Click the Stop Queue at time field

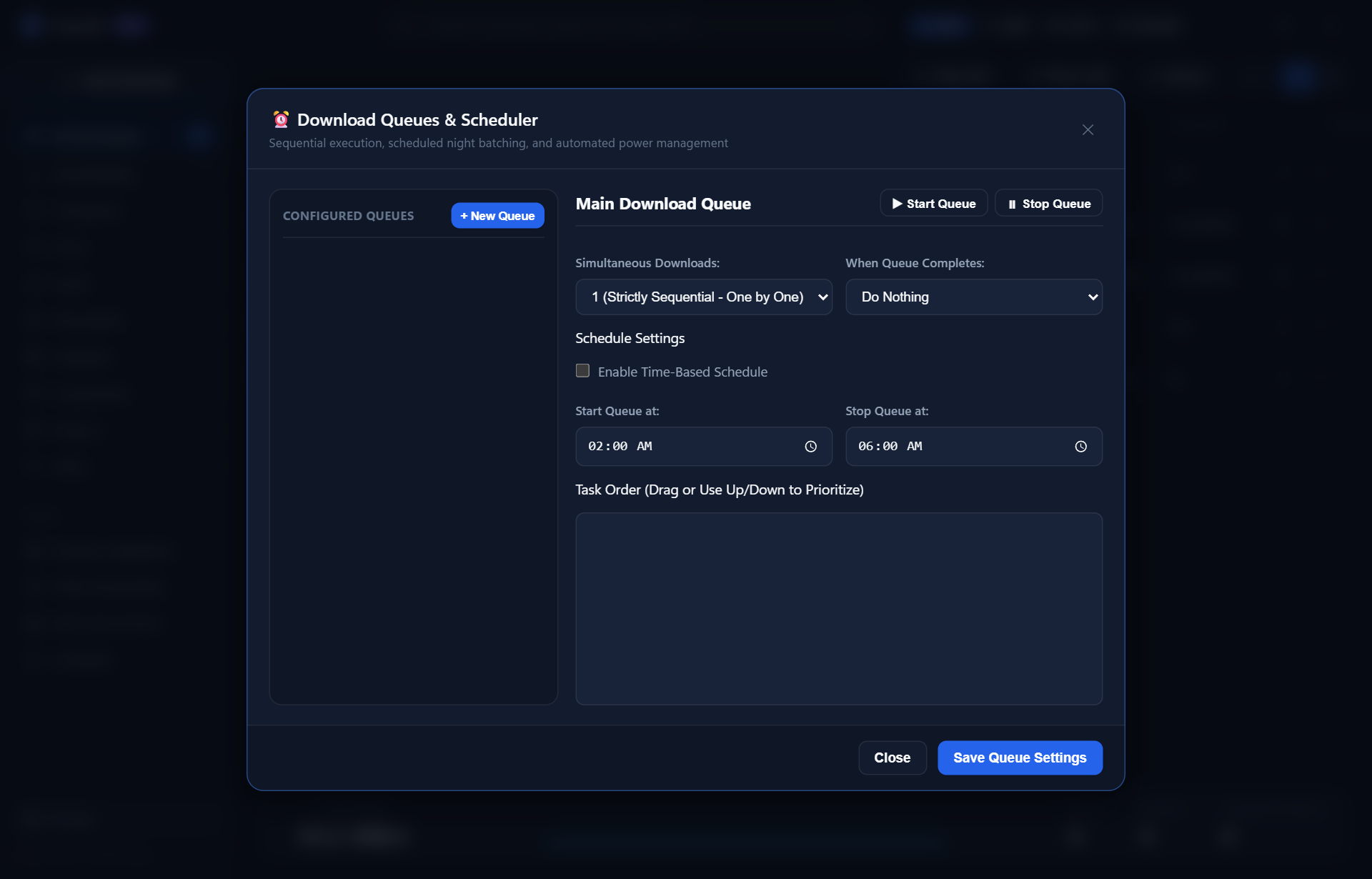pyautogui.click(x=974, y=447)
